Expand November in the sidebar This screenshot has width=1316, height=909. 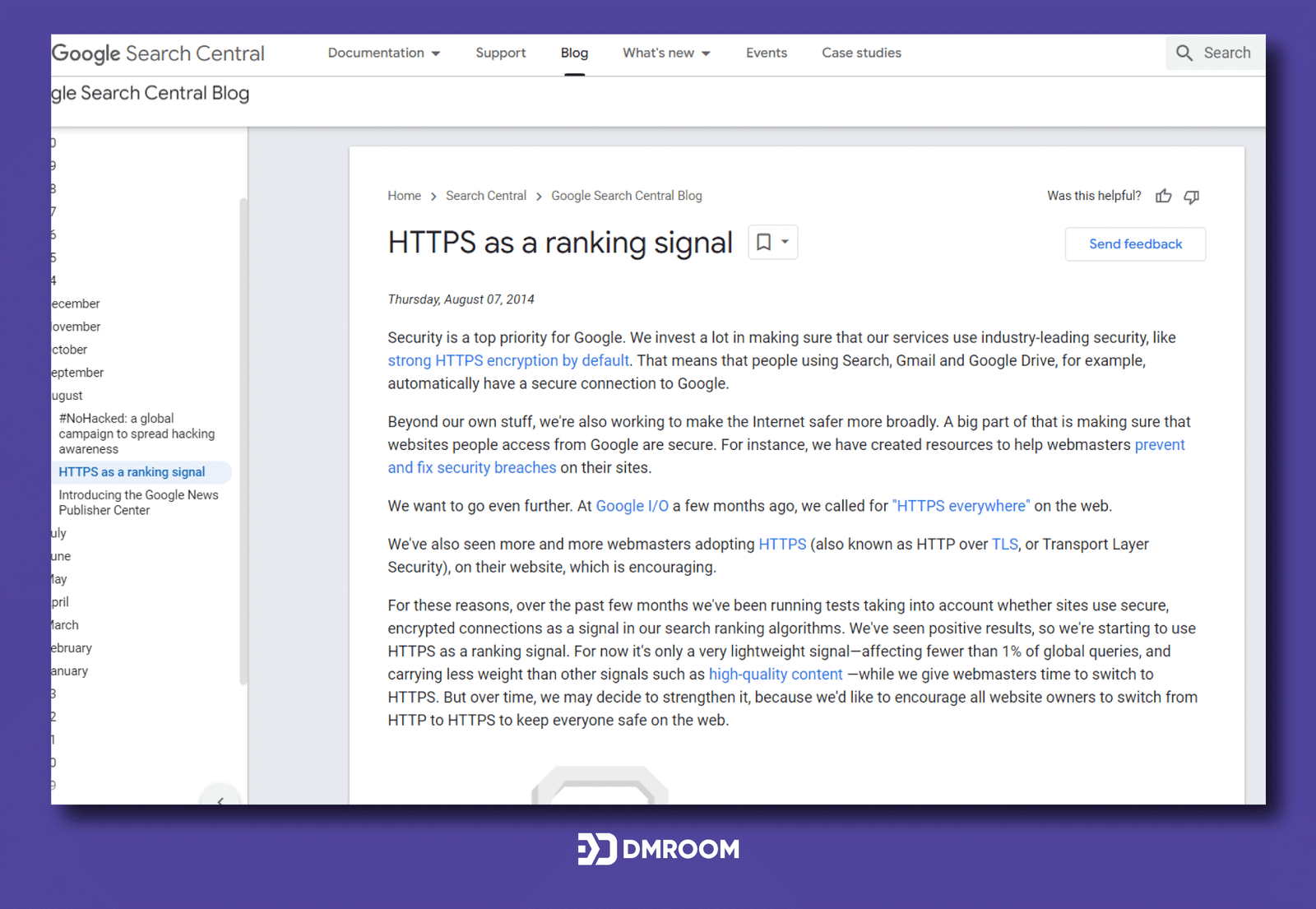(76, 327)
